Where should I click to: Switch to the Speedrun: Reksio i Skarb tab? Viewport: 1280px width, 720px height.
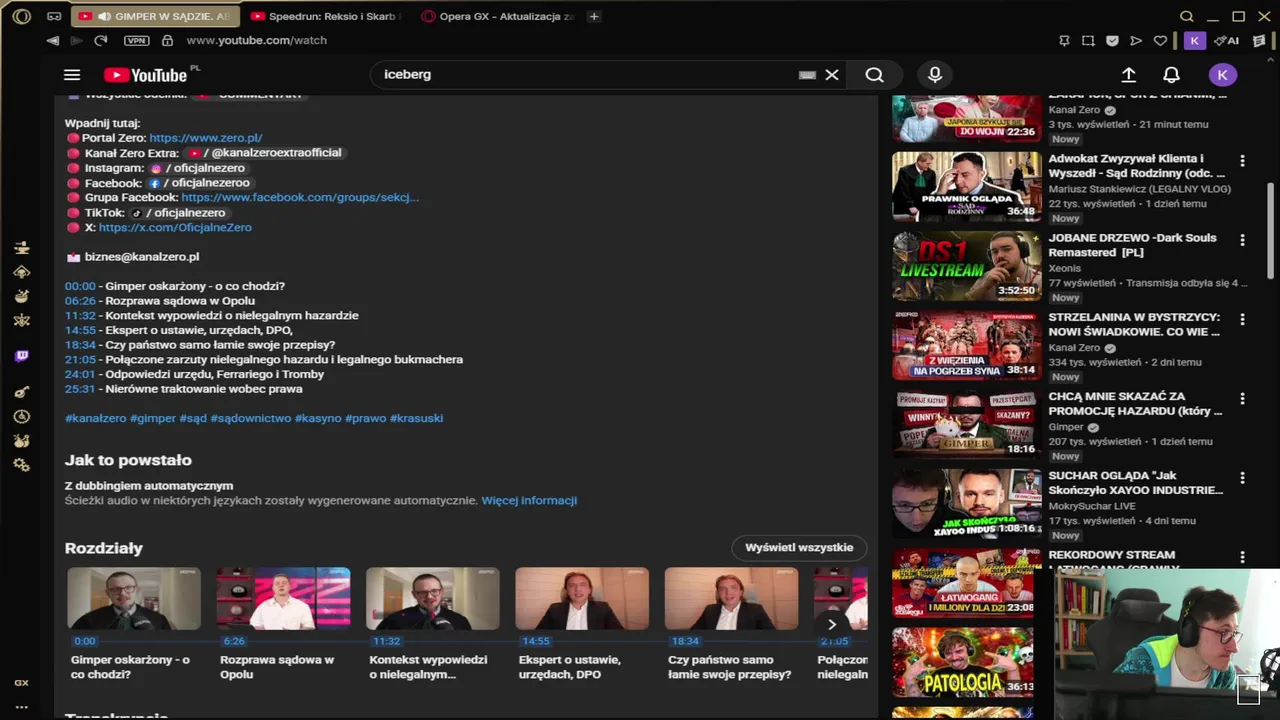pos(325,16)
